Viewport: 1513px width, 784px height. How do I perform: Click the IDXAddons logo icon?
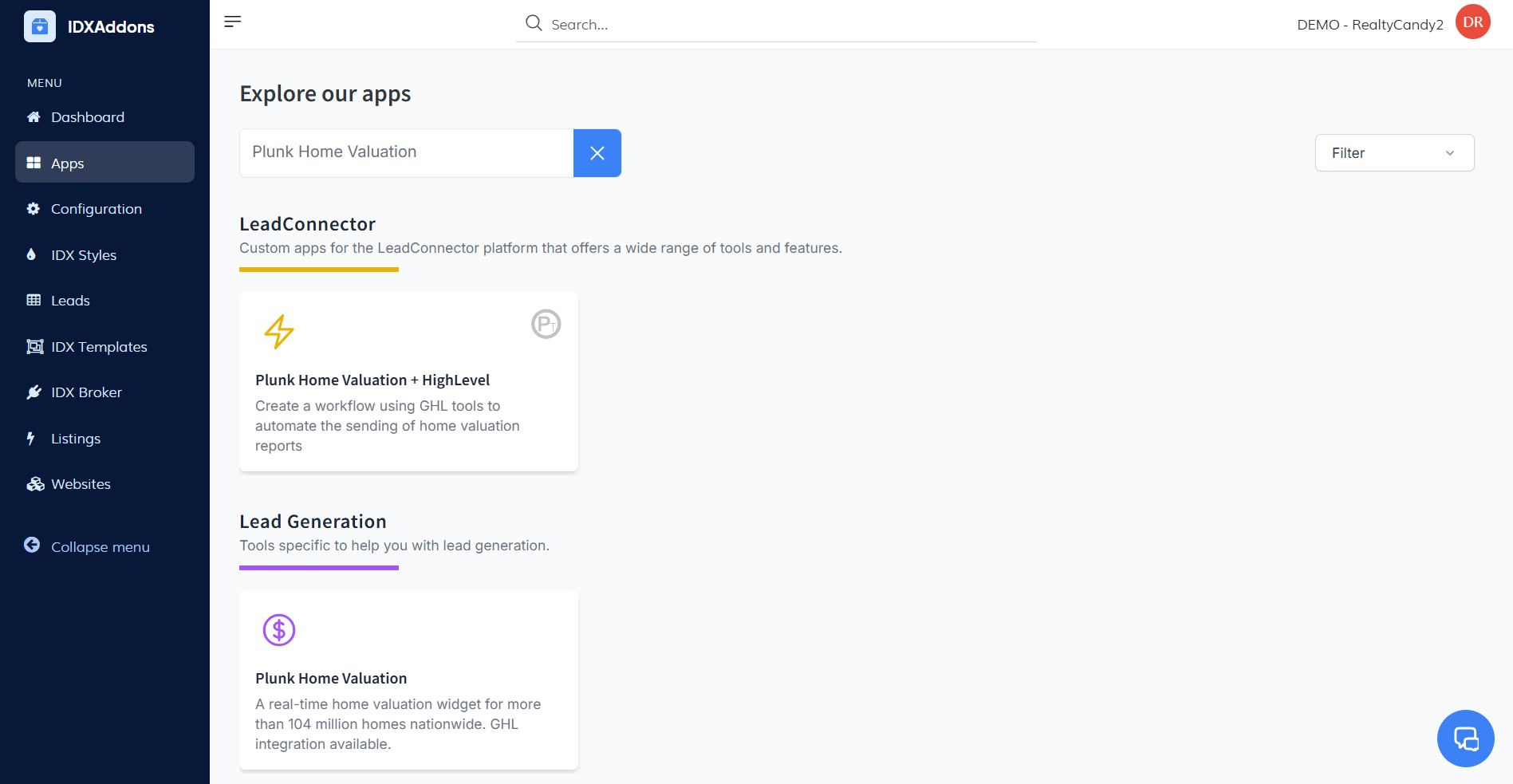tap(40, 26)
